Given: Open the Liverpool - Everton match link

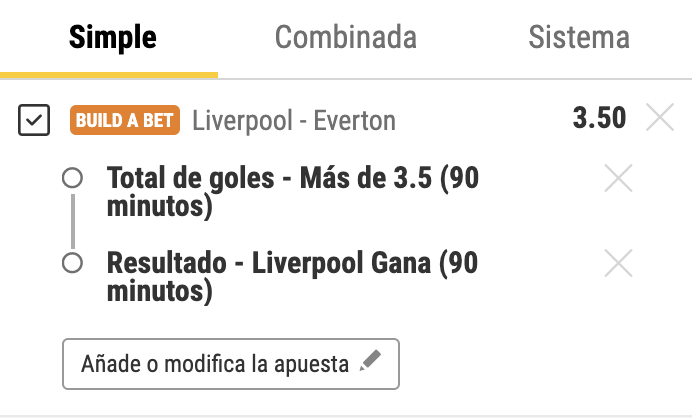Looking at the screenshot, I should pyautogui.click(x=294, y=121).
